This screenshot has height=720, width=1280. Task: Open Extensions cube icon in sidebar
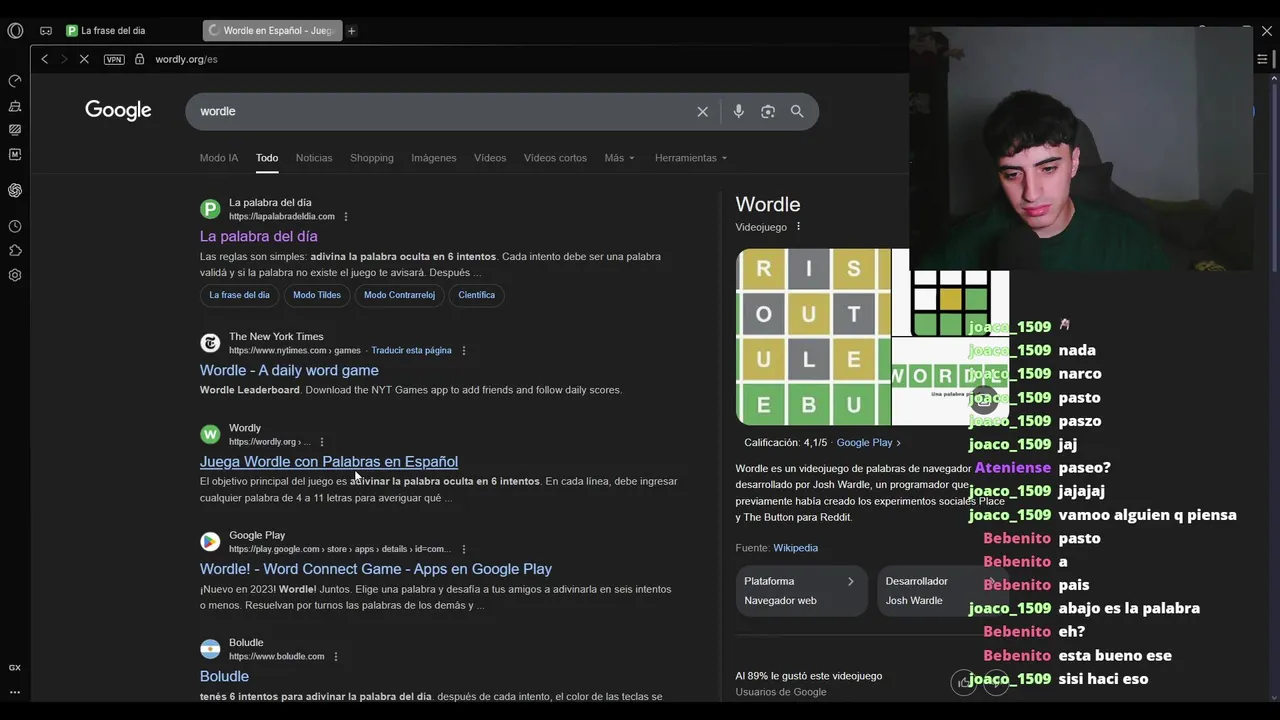point(15,251)
